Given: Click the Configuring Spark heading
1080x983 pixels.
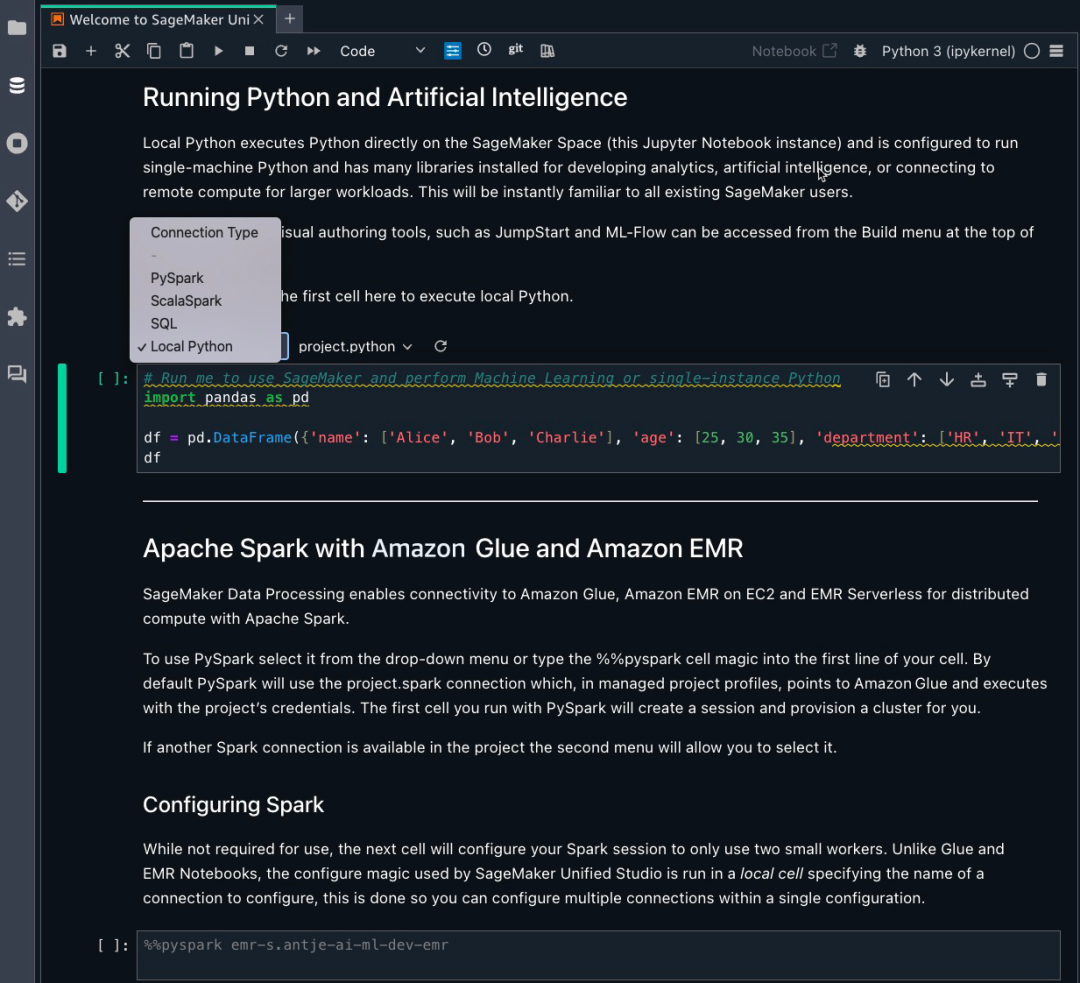Looking at the screenshot, I should 233,805.
